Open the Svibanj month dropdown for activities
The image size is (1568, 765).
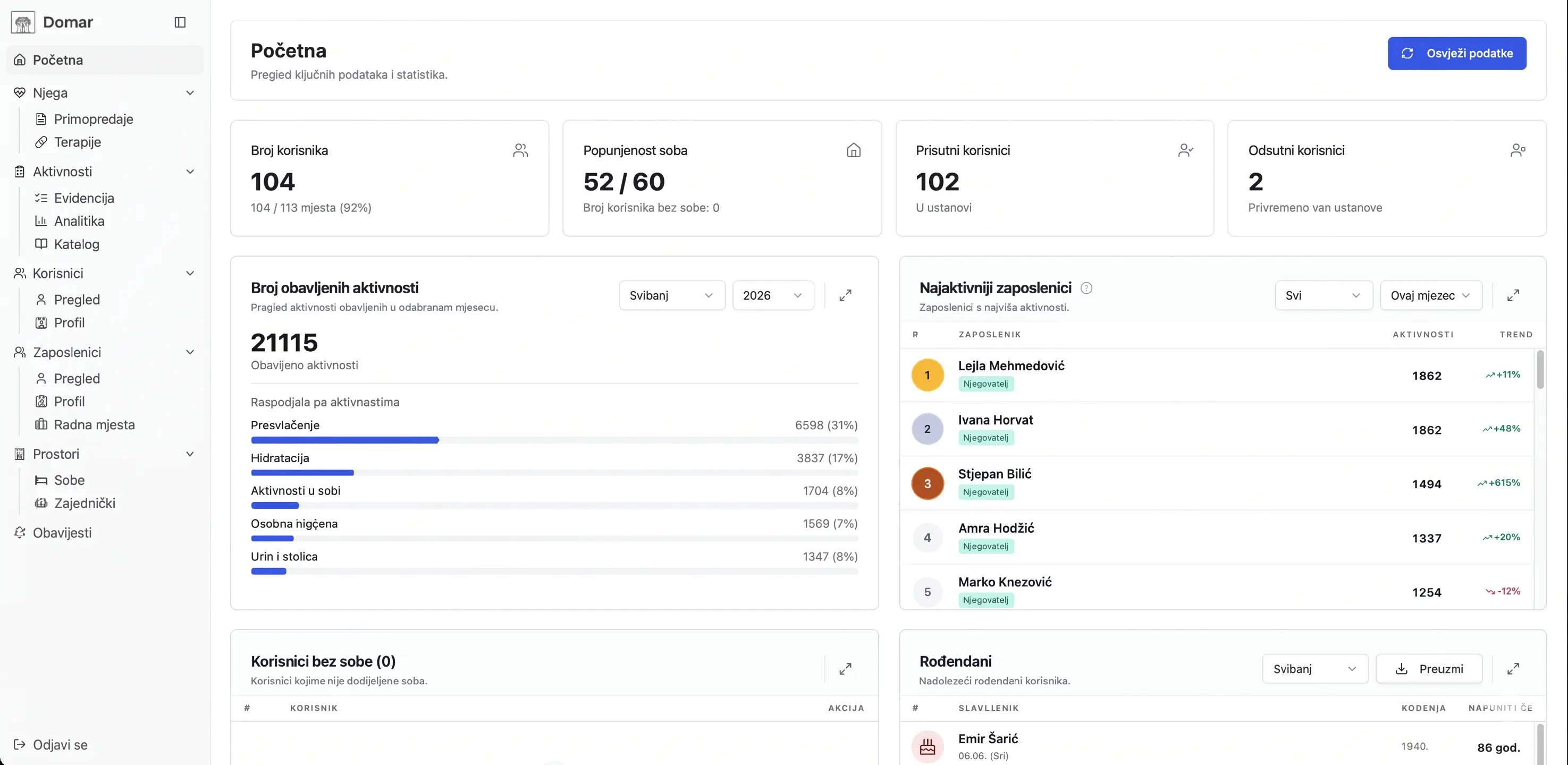click(x=672, y=295)
